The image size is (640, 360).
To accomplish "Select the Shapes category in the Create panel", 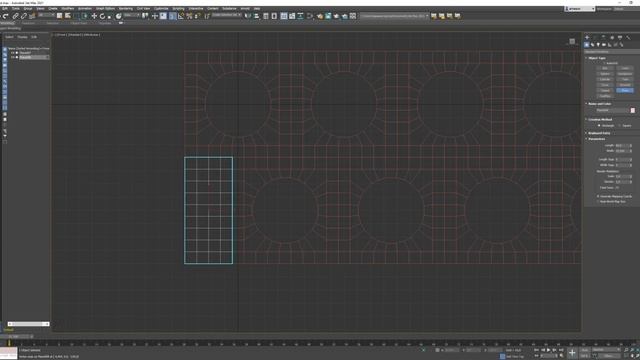I will [592, 44].
